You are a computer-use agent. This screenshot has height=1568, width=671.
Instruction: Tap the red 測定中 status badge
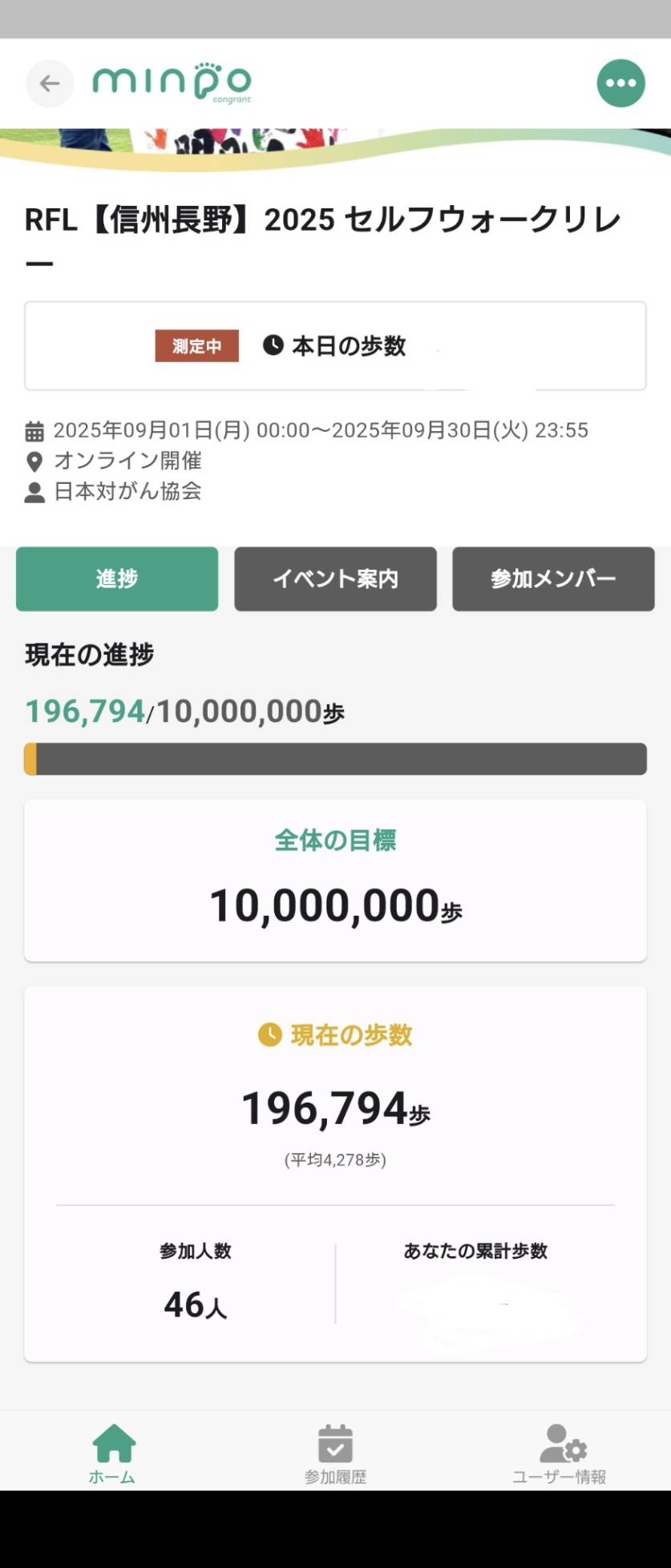[x=196, y=346]
